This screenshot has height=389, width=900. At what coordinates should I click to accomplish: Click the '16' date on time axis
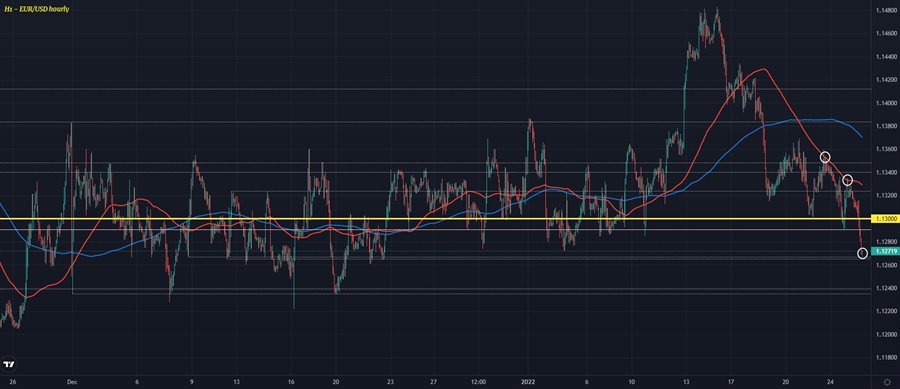click(292, 381)
